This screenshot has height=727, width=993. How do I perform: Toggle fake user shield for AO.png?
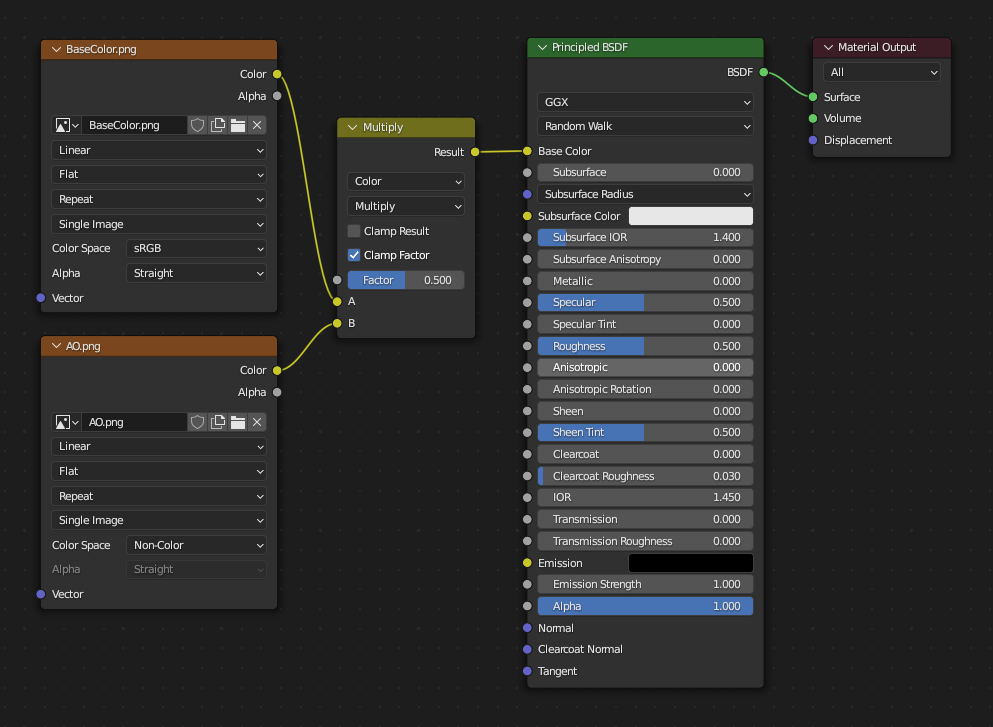198,422
